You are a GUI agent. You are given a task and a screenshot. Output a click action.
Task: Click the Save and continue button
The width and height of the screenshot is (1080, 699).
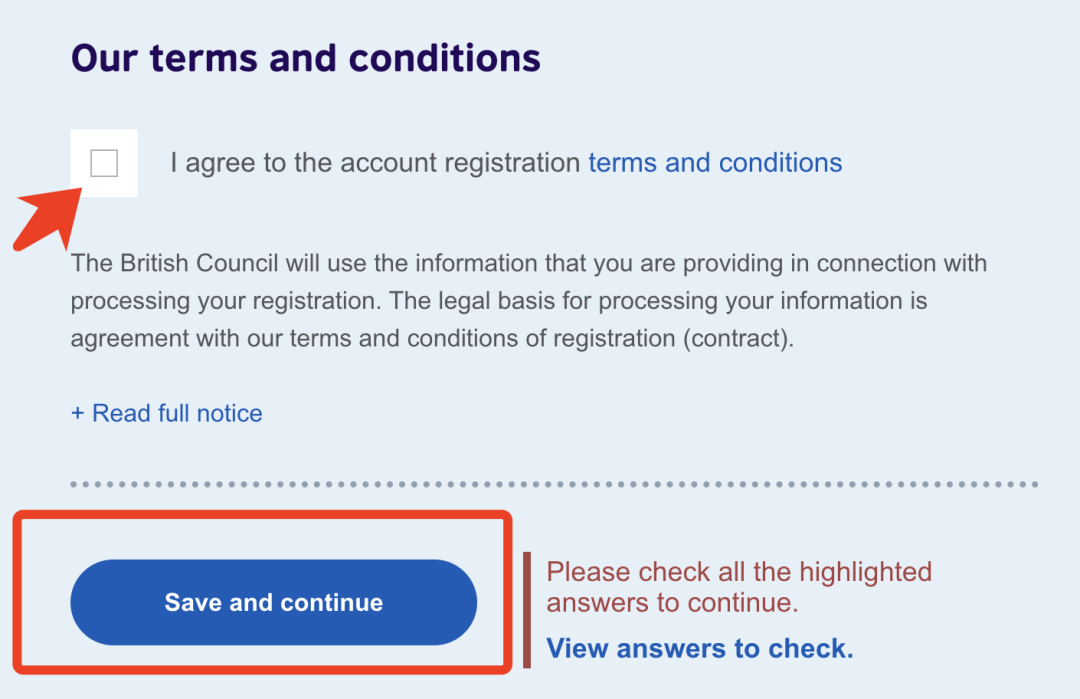[x=273, y=603]
